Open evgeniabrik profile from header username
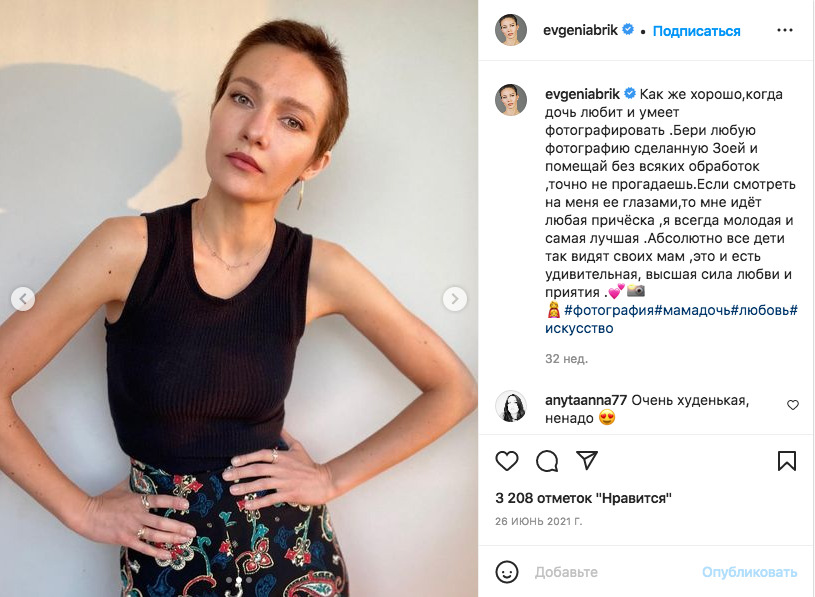The width and height of the screenshot is (815, 597). coord(580,31)
